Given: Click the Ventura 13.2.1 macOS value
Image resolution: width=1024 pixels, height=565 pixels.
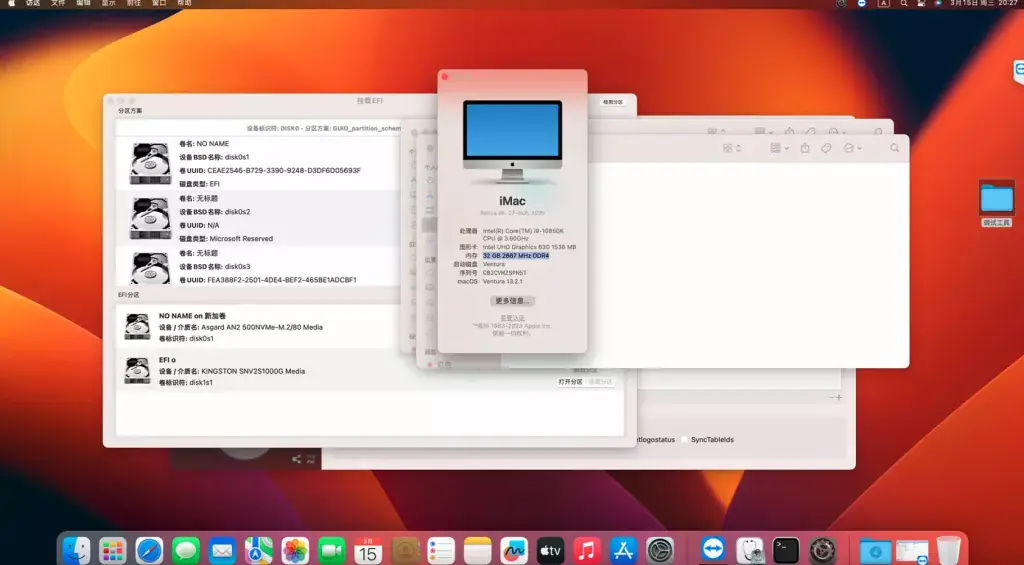Looking at the screenshot, I should 502,282.
